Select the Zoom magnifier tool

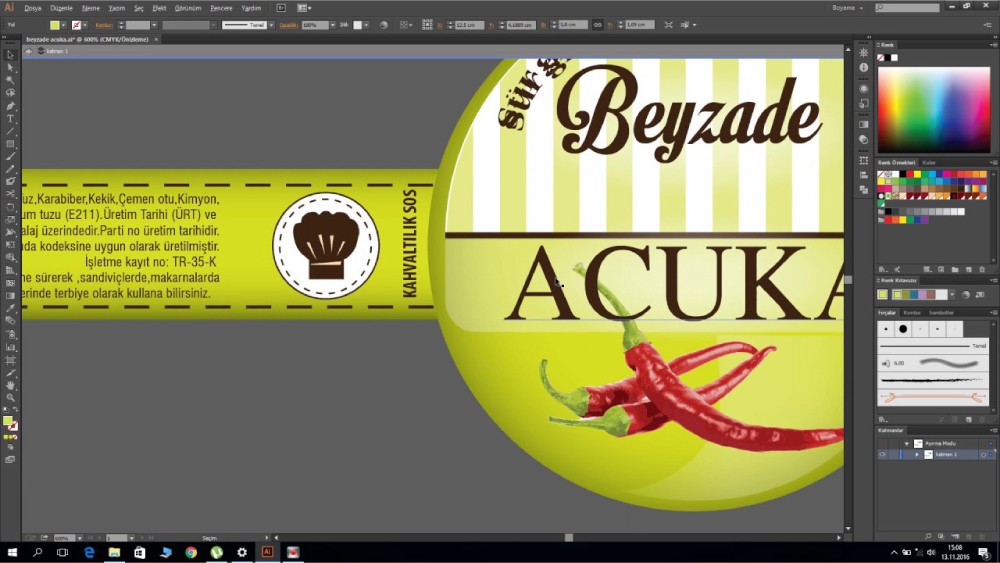point(10,397)
